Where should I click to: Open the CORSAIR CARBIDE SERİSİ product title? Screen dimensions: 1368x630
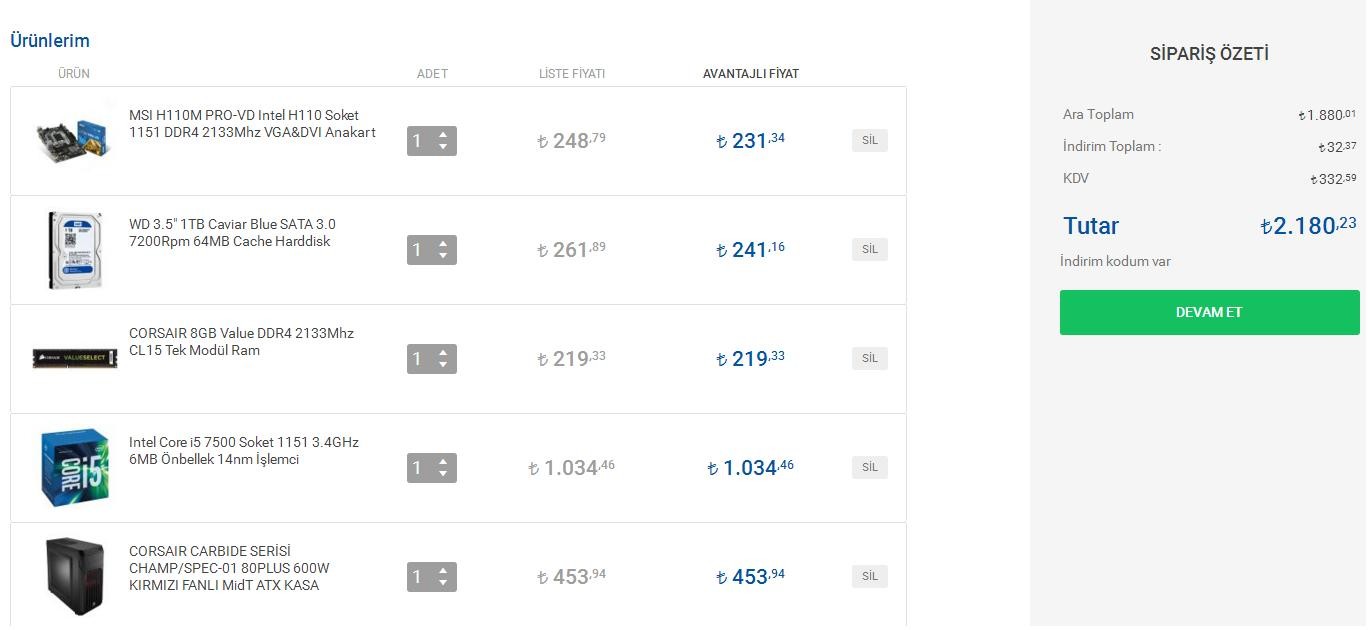click(x=229, y=568)
